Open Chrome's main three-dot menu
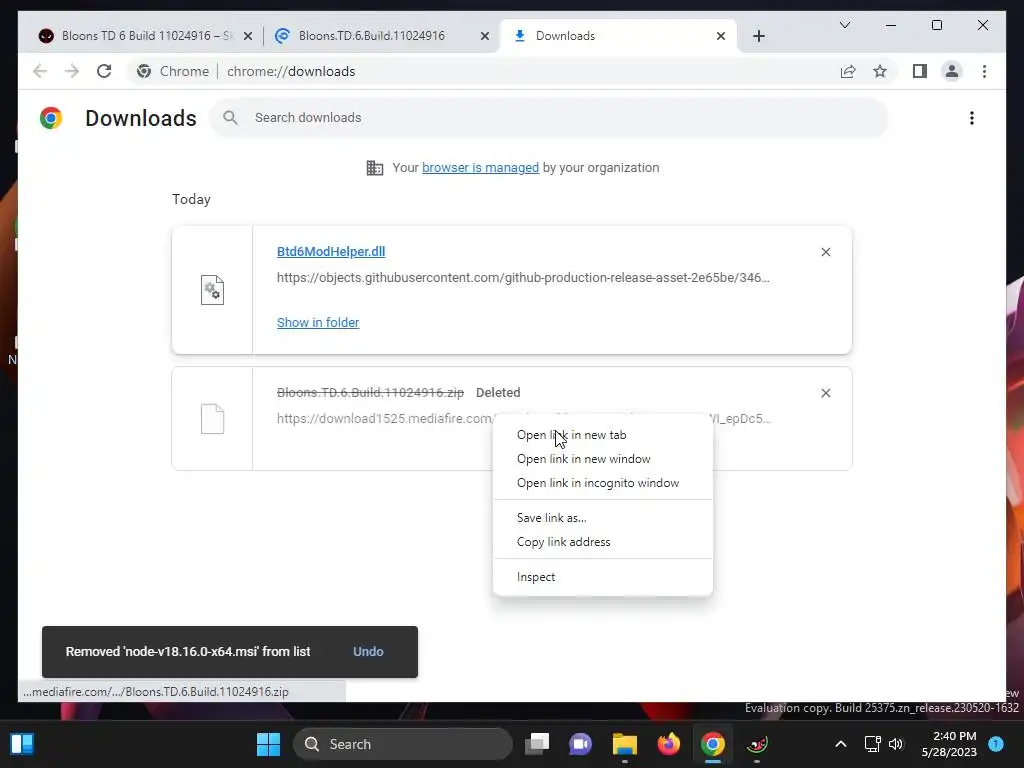Screen dimensions: 1024x768 coord(984,71)
